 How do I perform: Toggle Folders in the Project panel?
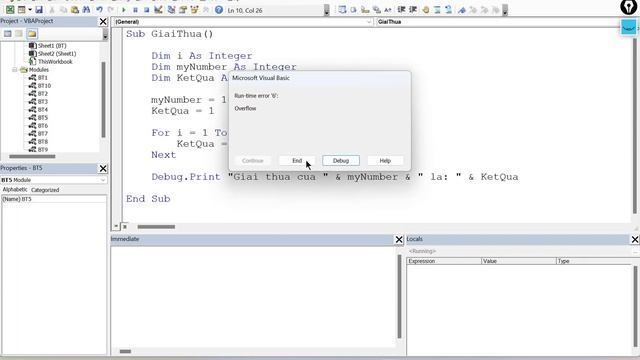pos(32,34)
